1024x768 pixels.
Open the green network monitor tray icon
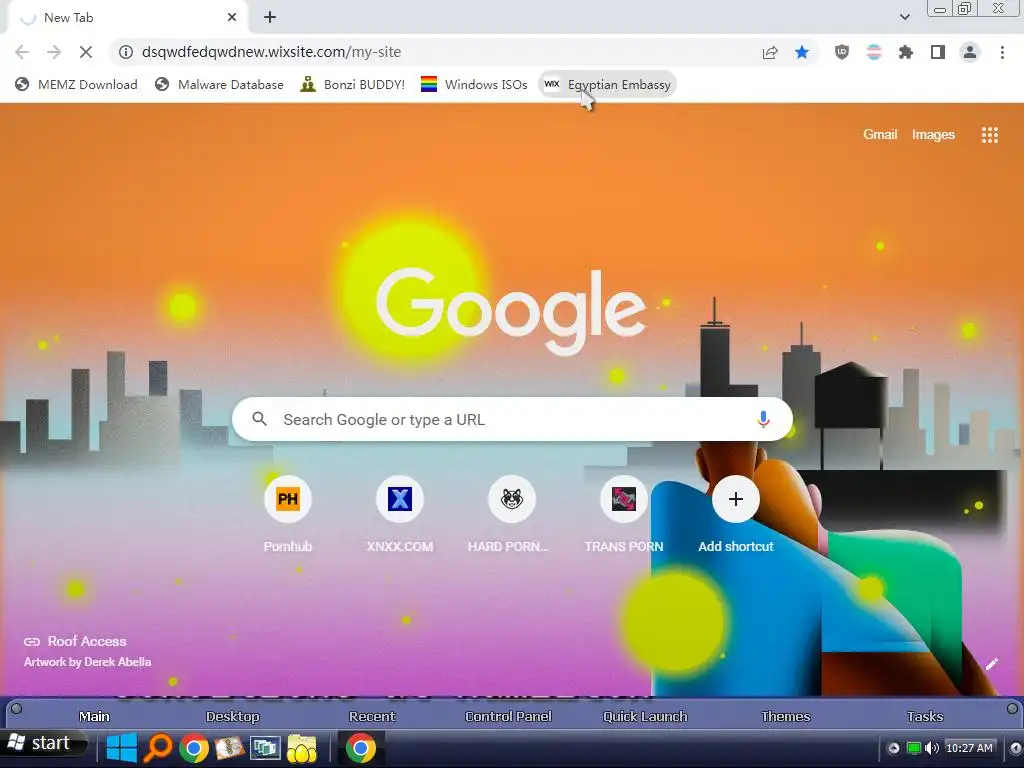[914, 748]
